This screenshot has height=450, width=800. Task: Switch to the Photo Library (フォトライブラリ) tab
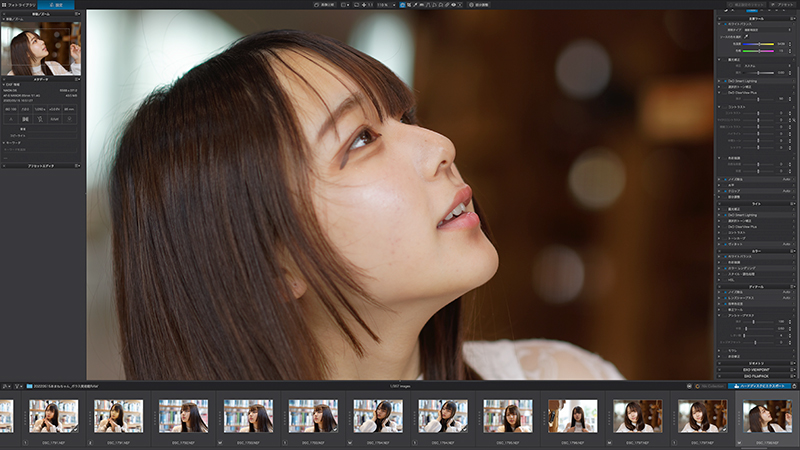pos(19,5)
